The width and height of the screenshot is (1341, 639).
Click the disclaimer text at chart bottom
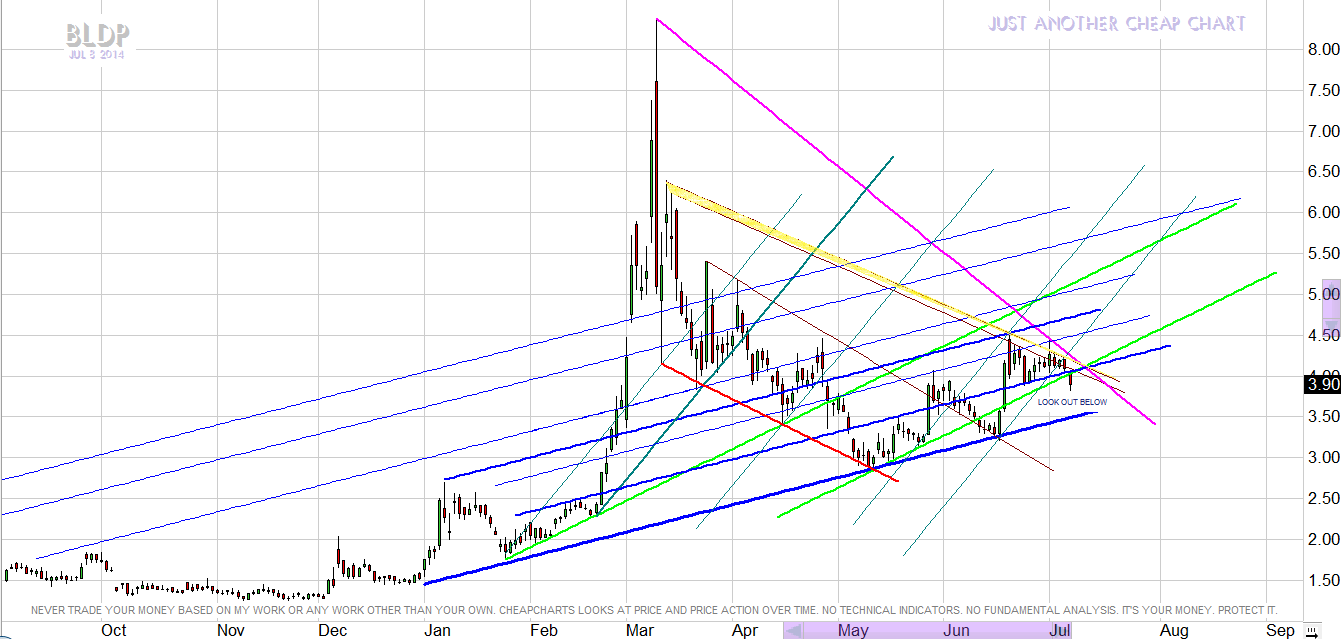click(x=654, y=609)
